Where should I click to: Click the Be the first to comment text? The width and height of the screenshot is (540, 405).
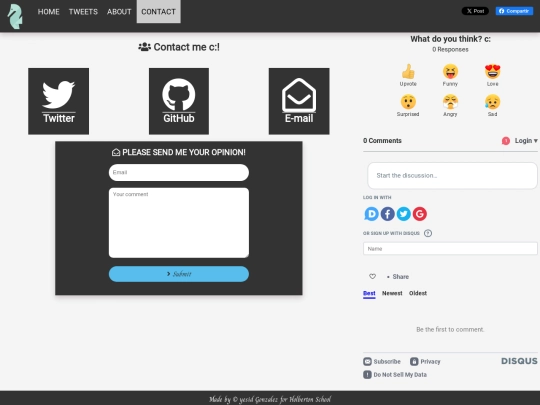click(x=450, y=330)
